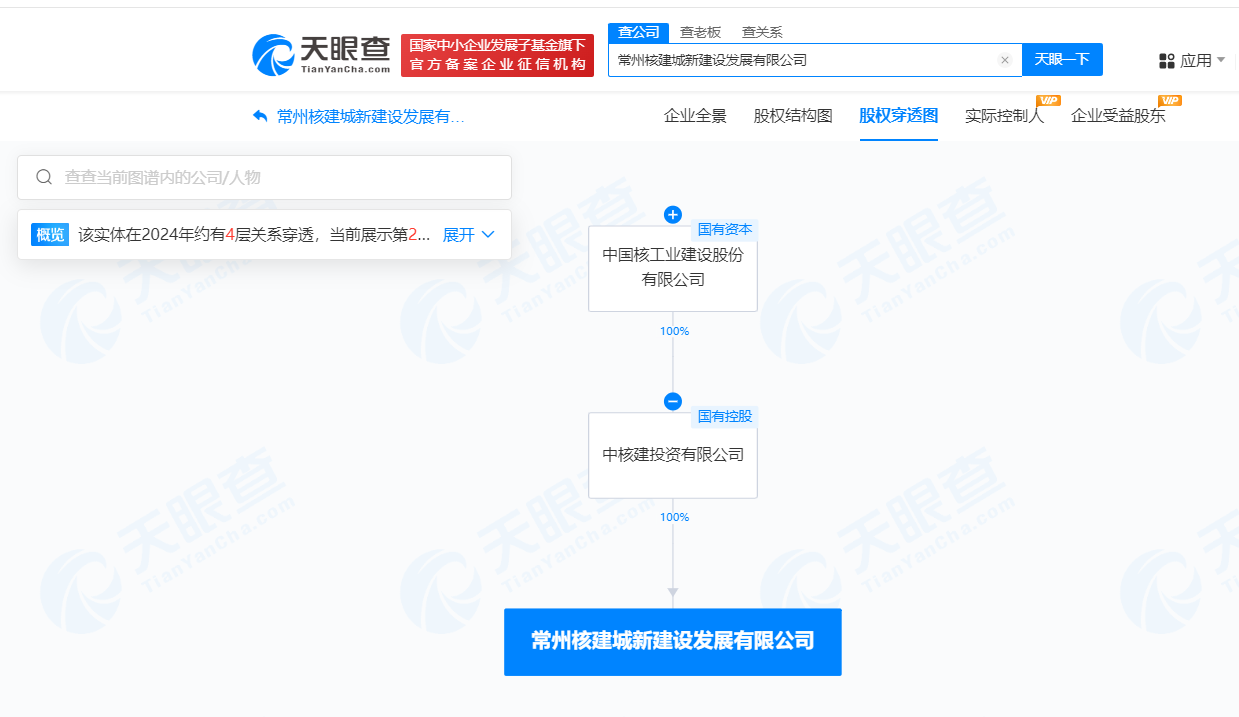The width and height of the screenshot is (1239, 717).
Task: Open the 企业全景 tab
Action: 695,116
